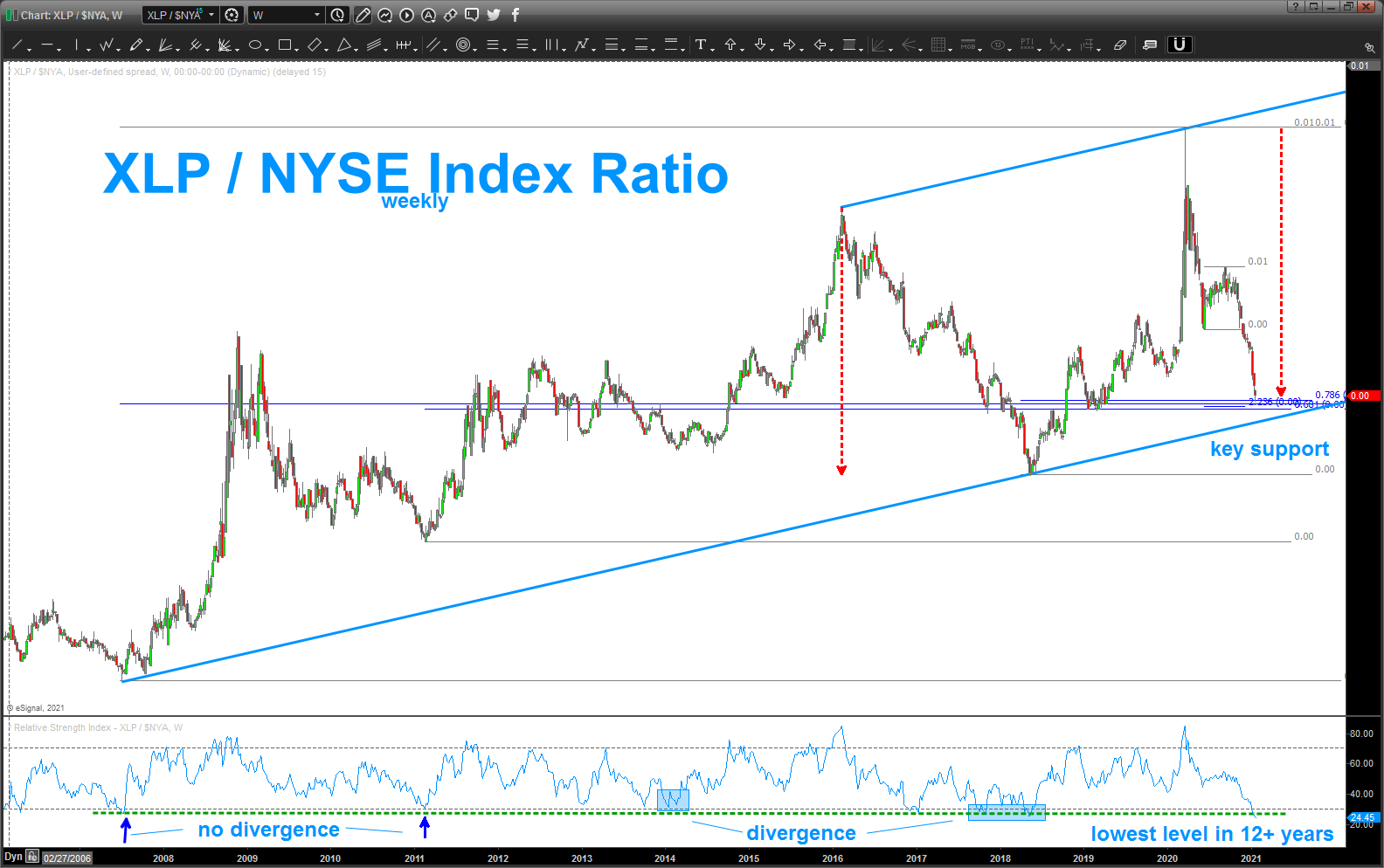Select the eraser tool
Viewport: 1384px width, 868px height.
[1119, 45]
